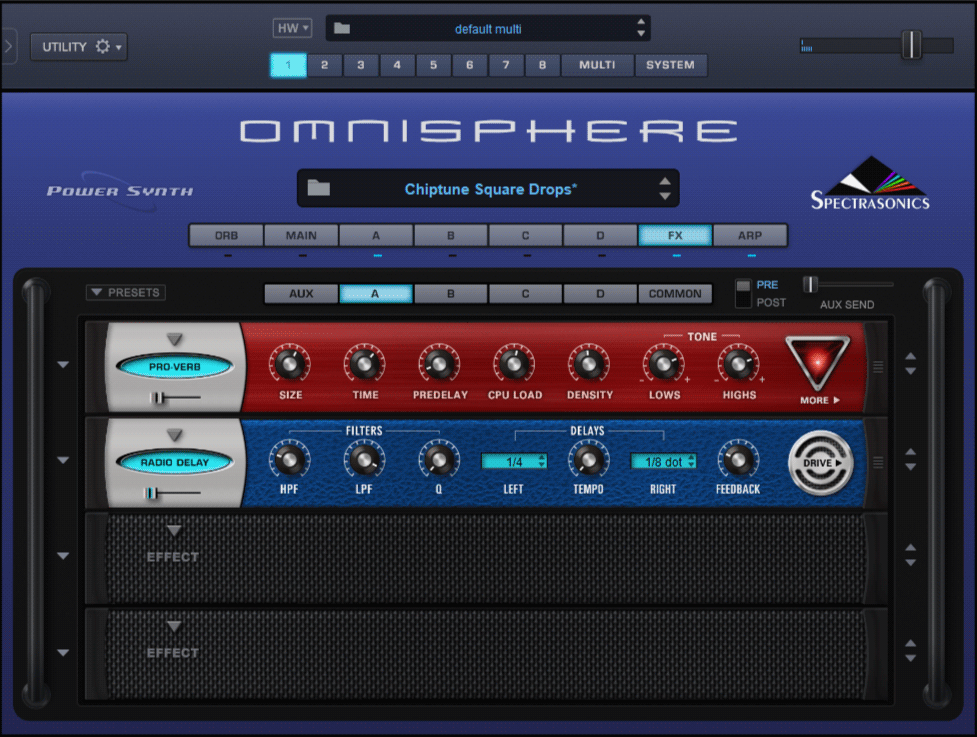The image size is (977, 737).
Task: Open the SYSTEM page
Action: click(x=670, y=65)
